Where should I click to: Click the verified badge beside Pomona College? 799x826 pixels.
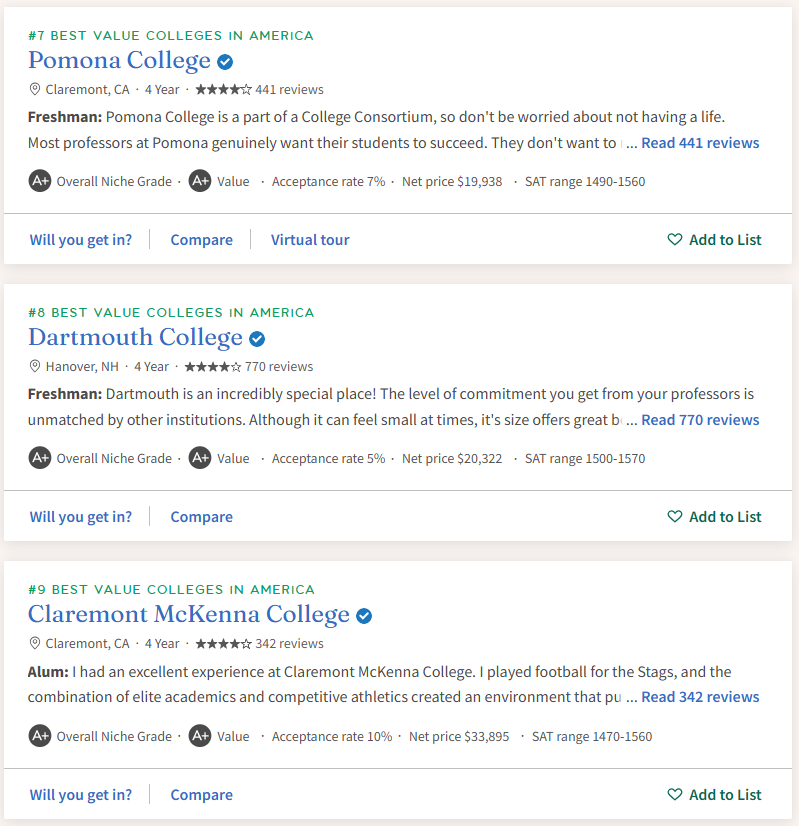[226, 61]
